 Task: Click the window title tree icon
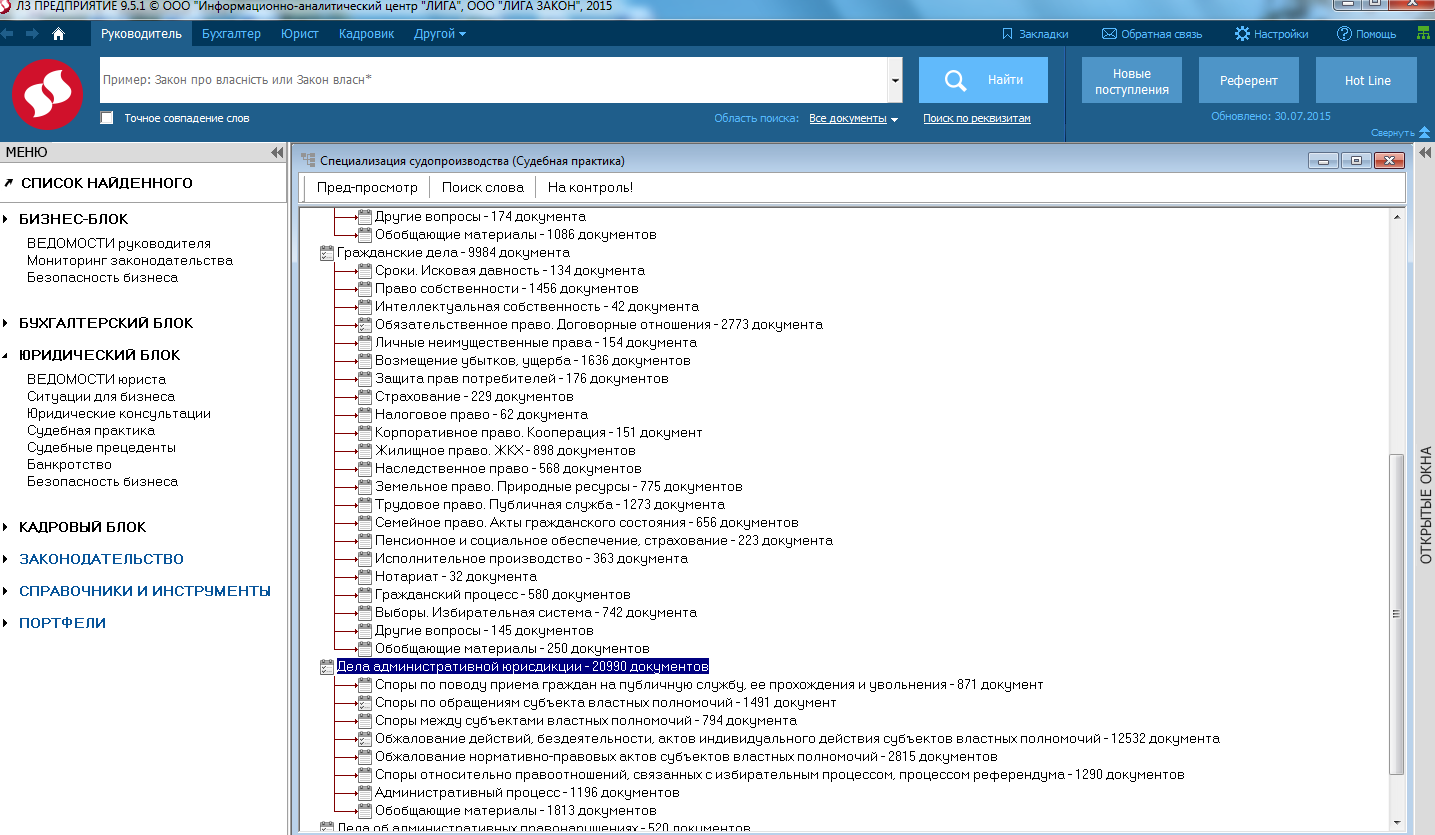[309, 160]
